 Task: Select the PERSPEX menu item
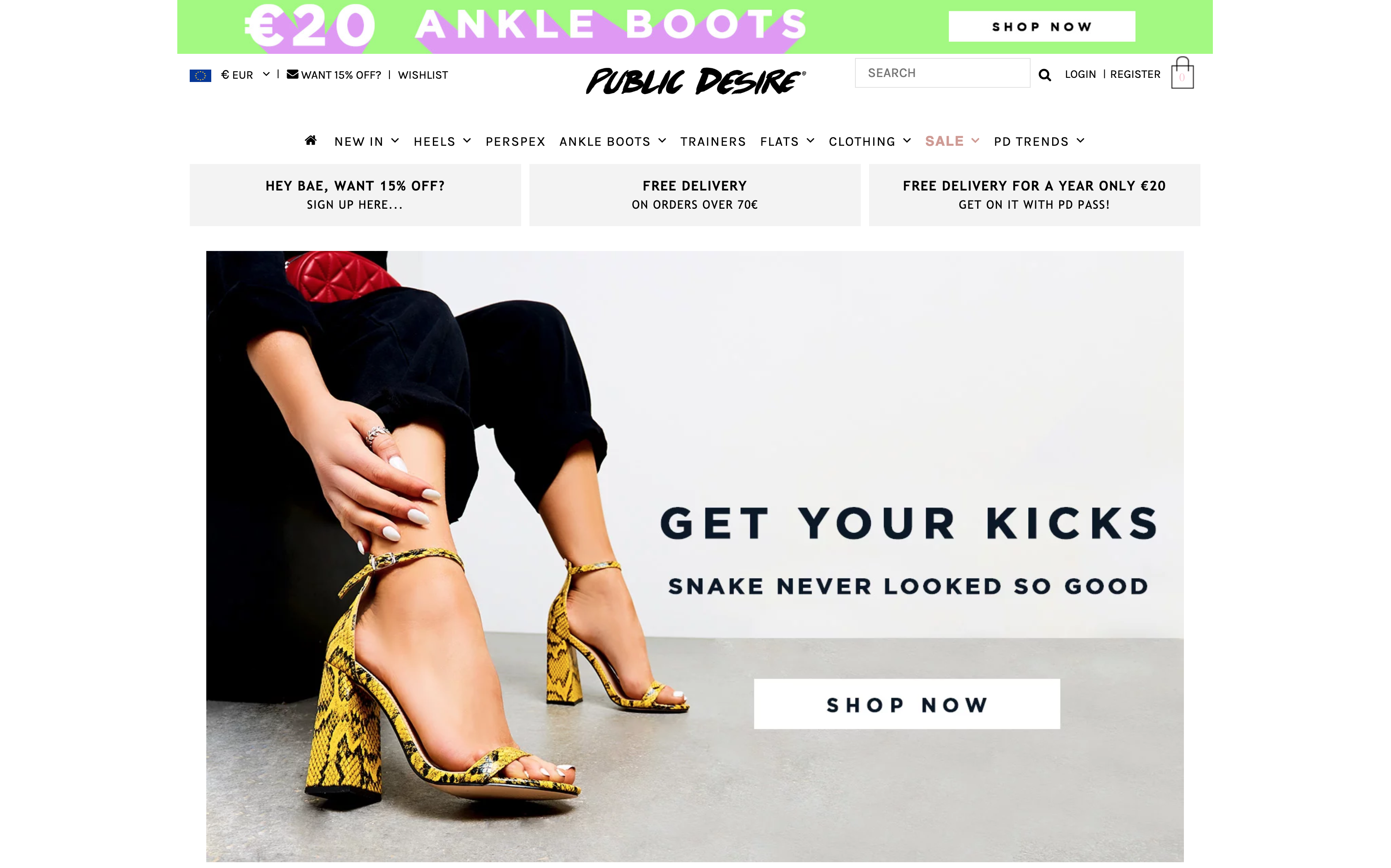(x=515, y=142)
